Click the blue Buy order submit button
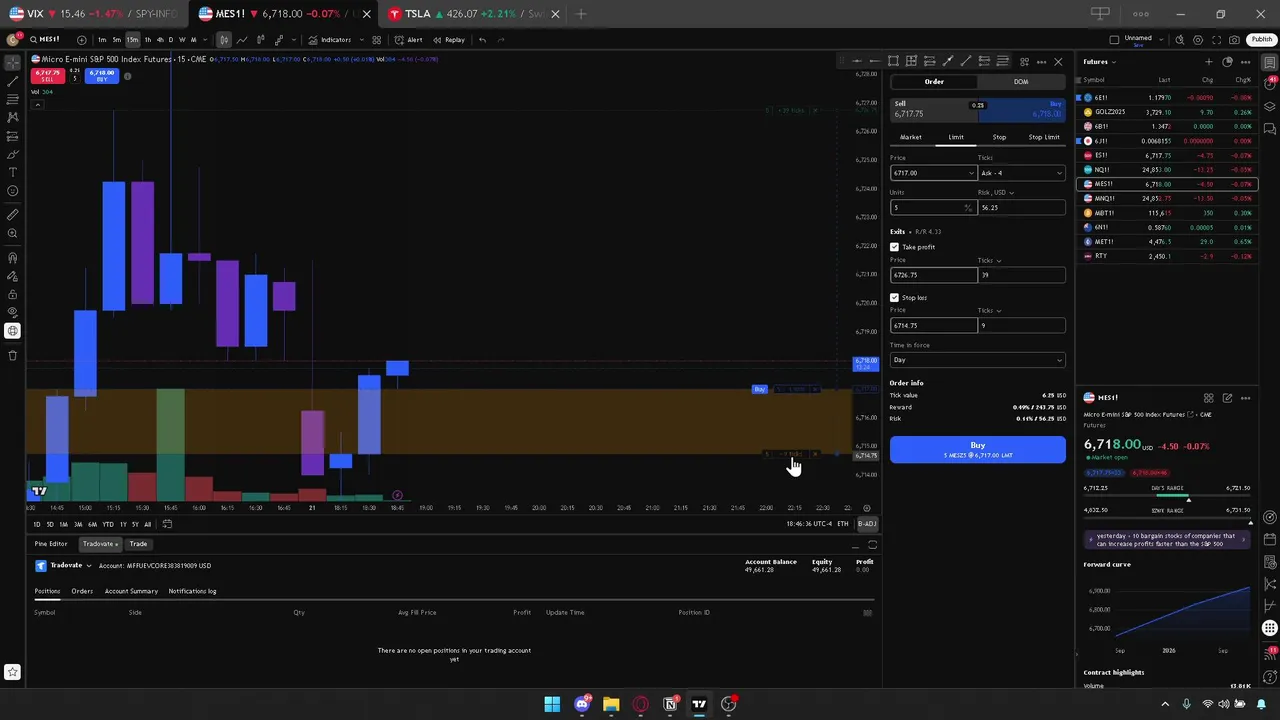This screenshot has height=720, width=1280. pos(977,450)
